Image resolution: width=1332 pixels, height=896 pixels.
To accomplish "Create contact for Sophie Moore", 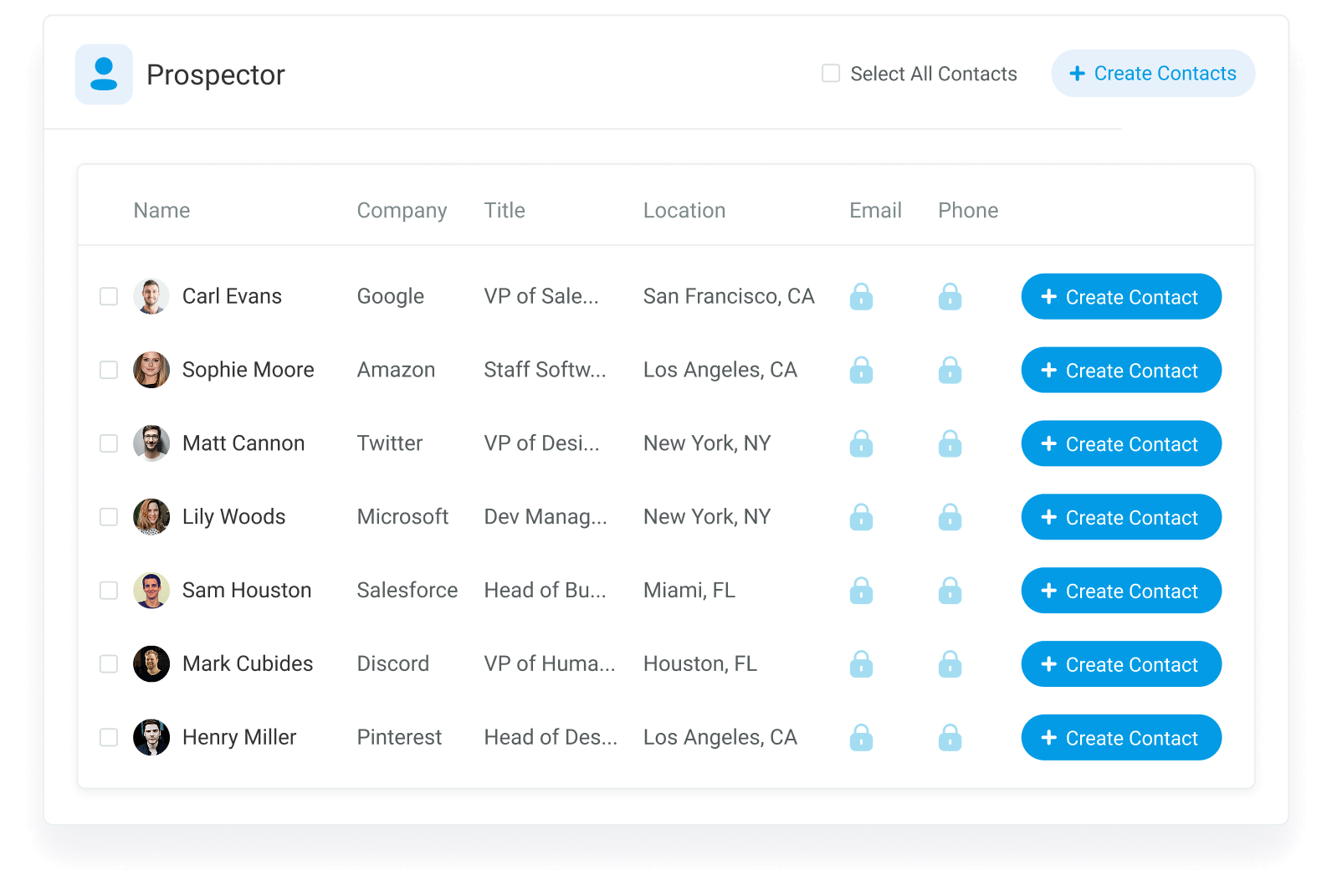I will tap(1121, 370).
